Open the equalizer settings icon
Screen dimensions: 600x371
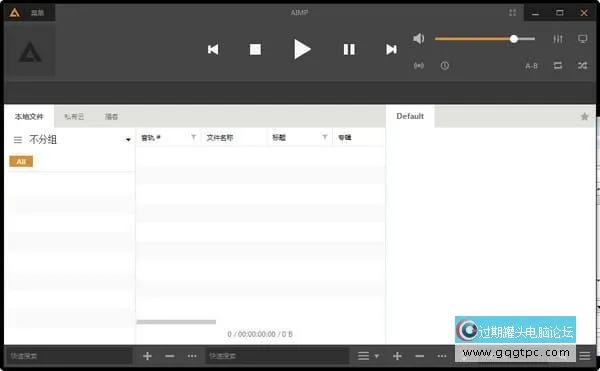point(558,39)
